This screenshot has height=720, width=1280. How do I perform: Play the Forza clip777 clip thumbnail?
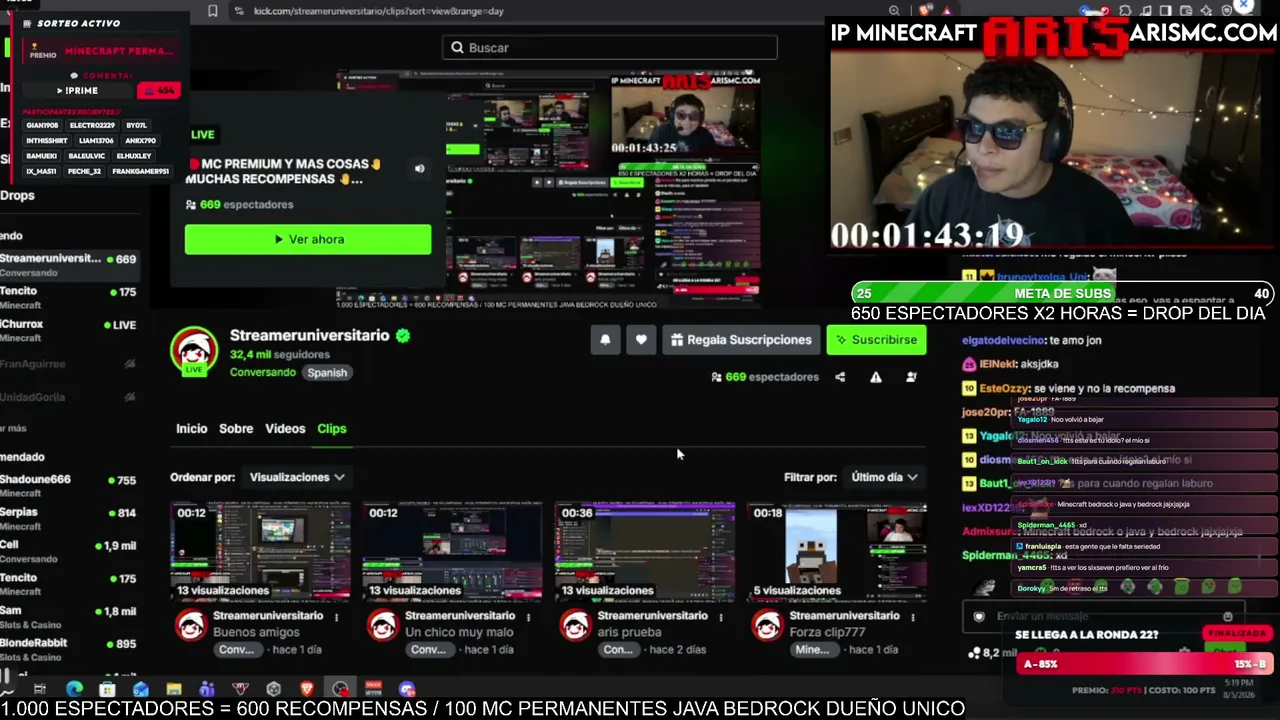point(837,552)
